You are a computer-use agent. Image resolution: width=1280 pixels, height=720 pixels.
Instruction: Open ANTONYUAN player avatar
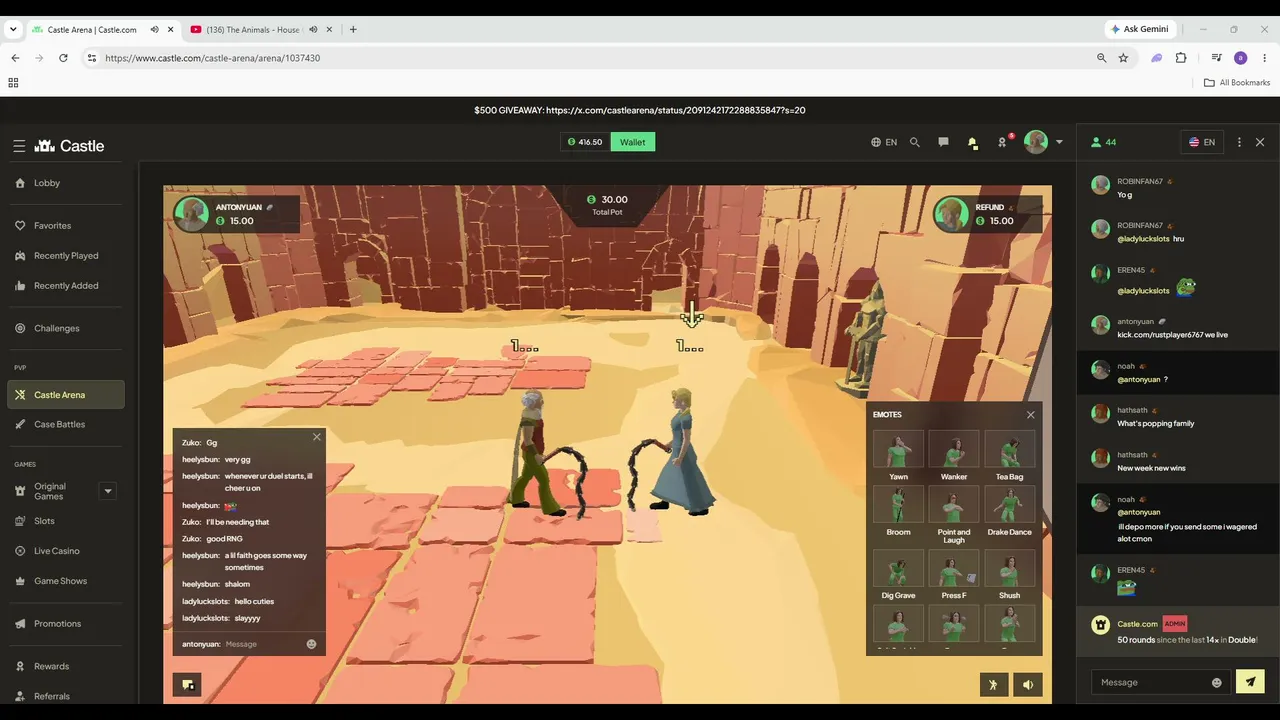coord(191,214)
